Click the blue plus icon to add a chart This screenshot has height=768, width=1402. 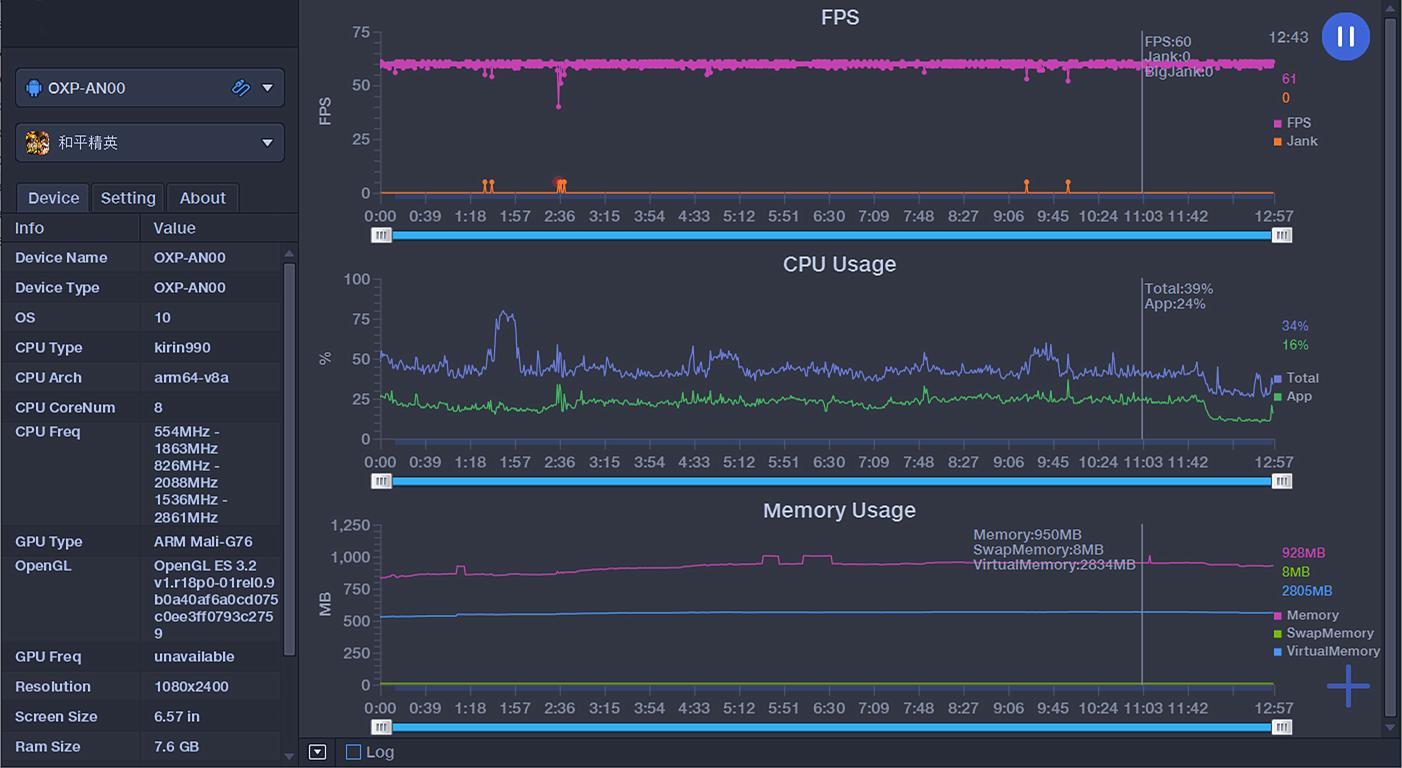click(x=1348, y=686)
